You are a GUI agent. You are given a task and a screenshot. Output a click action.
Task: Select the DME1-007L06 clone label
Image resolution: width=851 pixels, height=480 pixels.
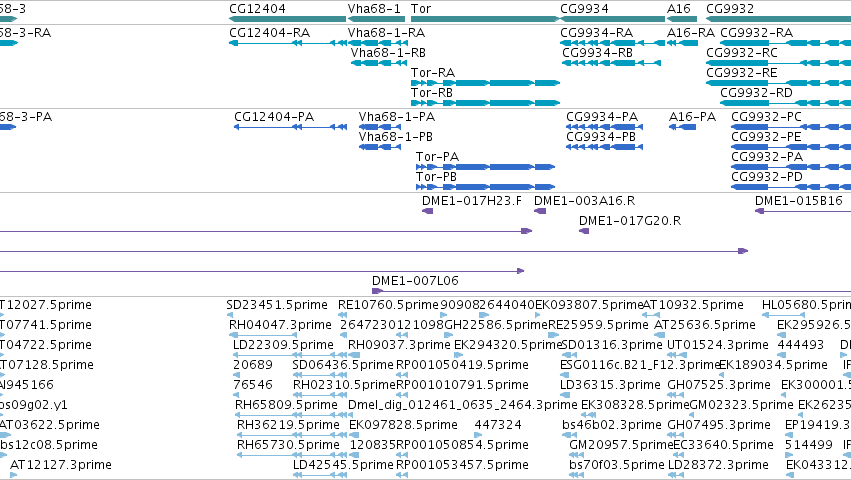415,281
